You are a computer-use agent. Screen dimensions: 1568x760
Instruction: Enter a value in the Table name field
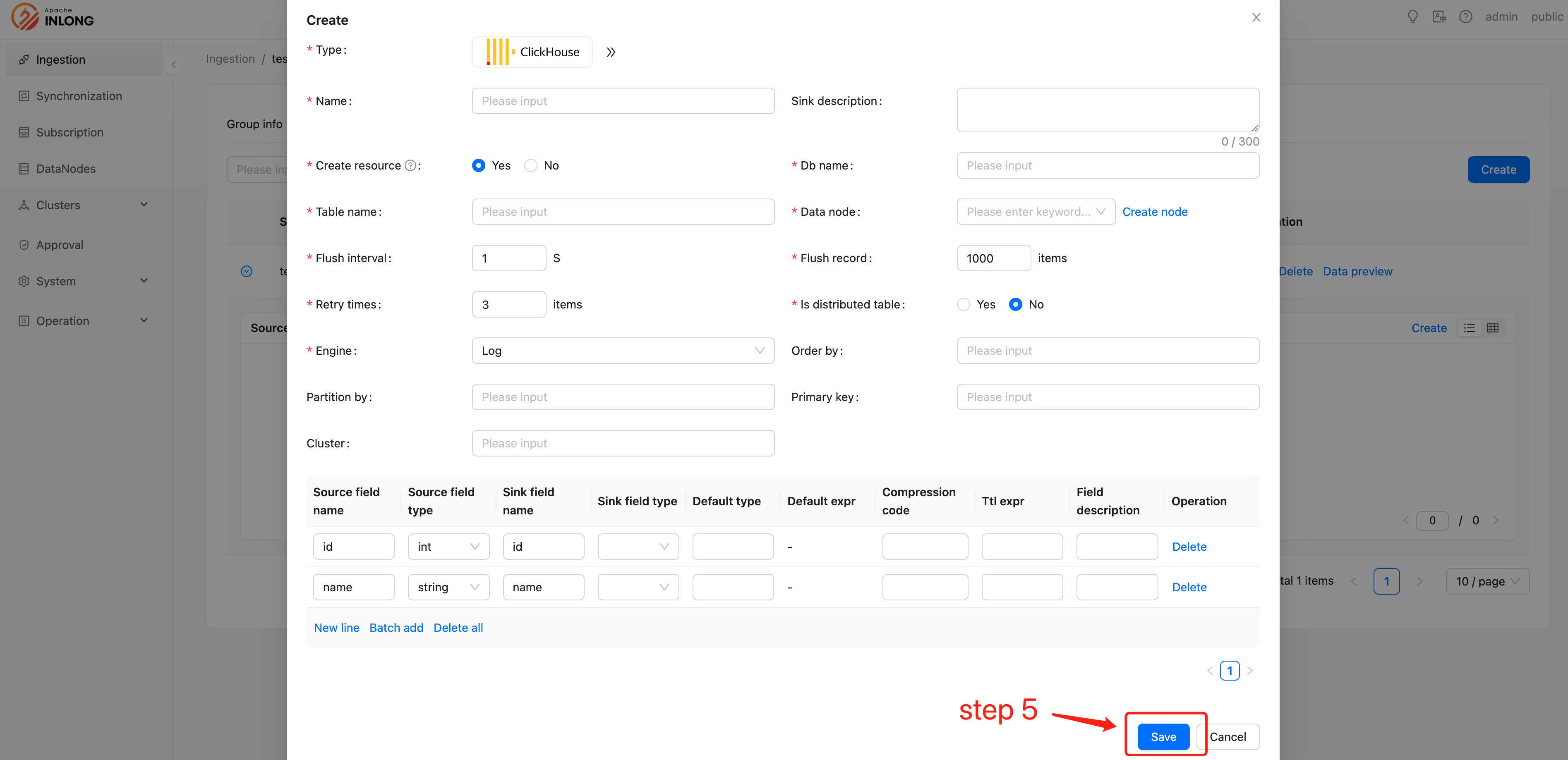click(622, 211)
